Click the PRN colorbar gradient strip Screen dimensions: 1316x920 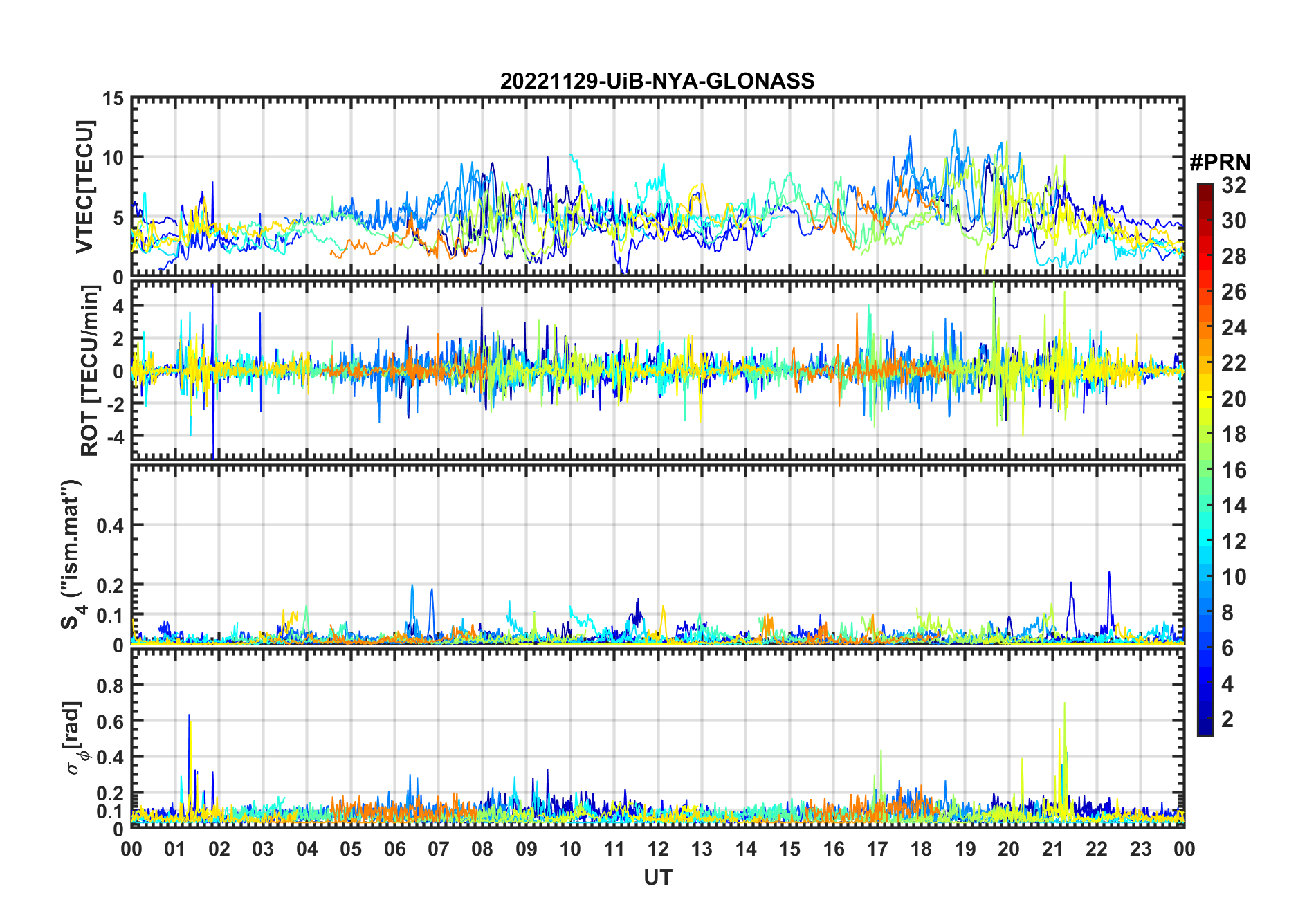pyautogui.click(x=1205, y=459)
